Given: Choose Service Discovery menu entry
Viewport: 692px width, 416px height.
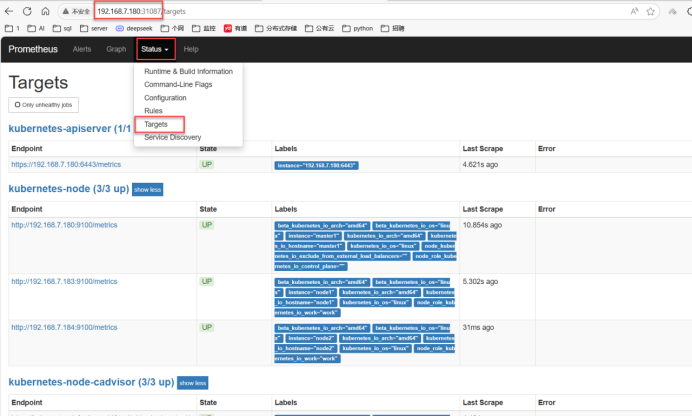Looking at the screenshot, I should pyautogui.click(x=172, y=137).
